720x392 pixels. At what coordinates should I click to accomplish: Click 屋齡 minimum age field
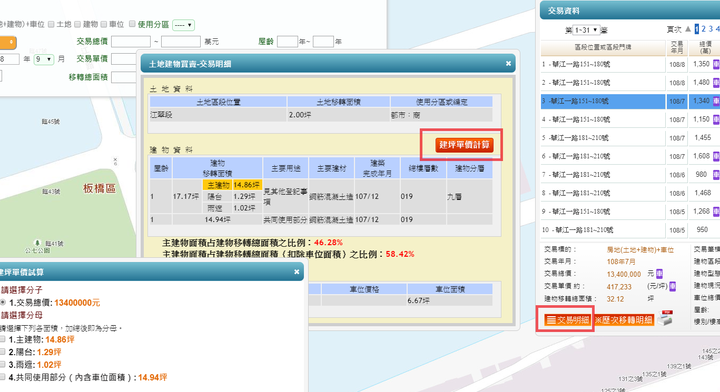[x=287, y=42]
